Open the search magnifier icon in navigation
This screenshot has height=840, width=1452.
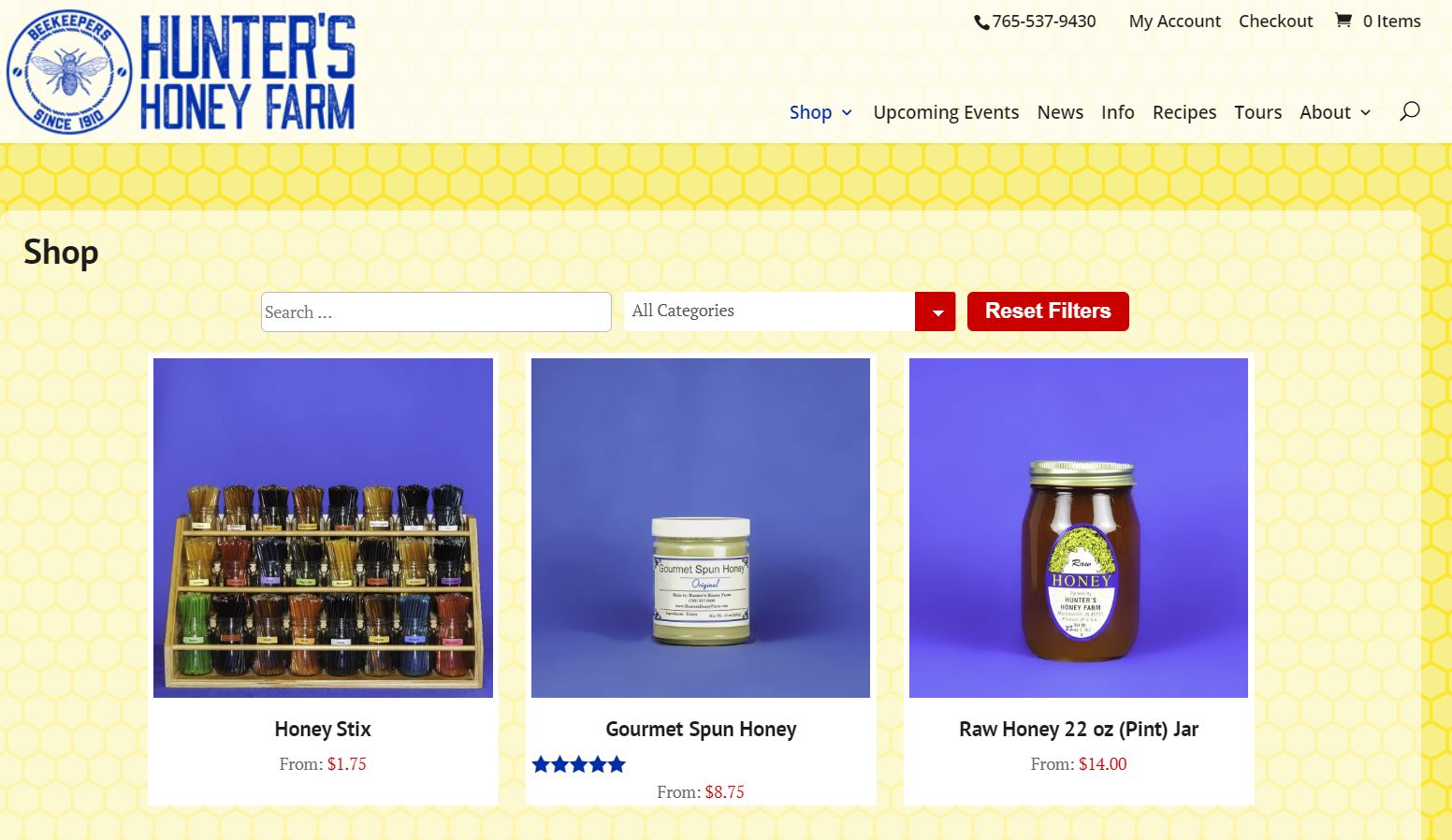coord(1410,111)
